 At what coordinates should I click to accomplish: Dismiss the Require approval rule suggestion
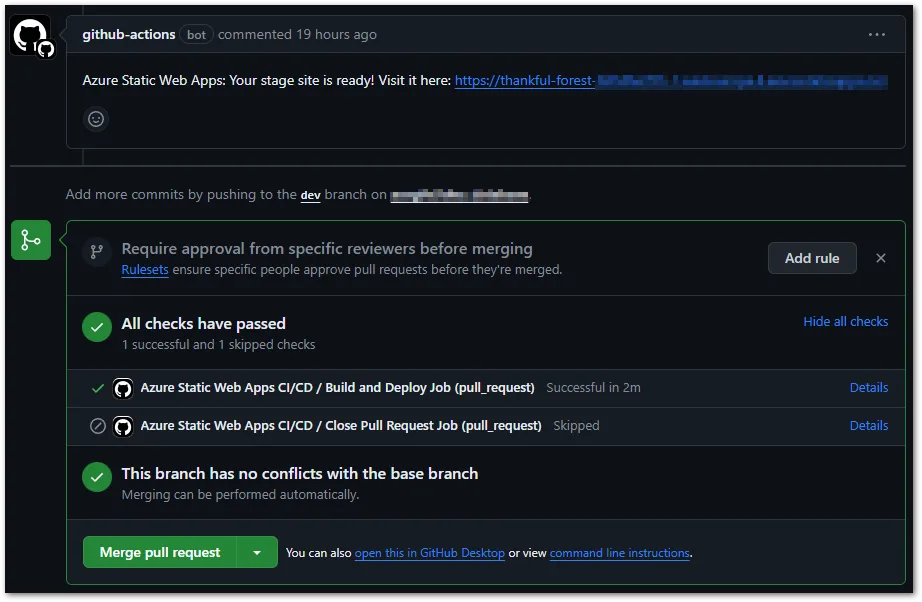880,258
